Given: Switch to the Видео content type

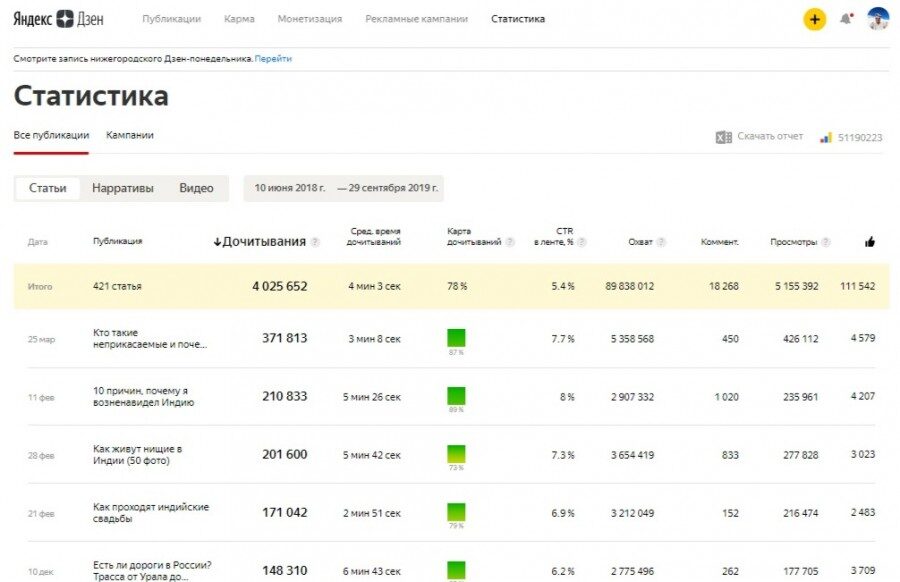Looking at the screenshot, I should click(196, 188).
